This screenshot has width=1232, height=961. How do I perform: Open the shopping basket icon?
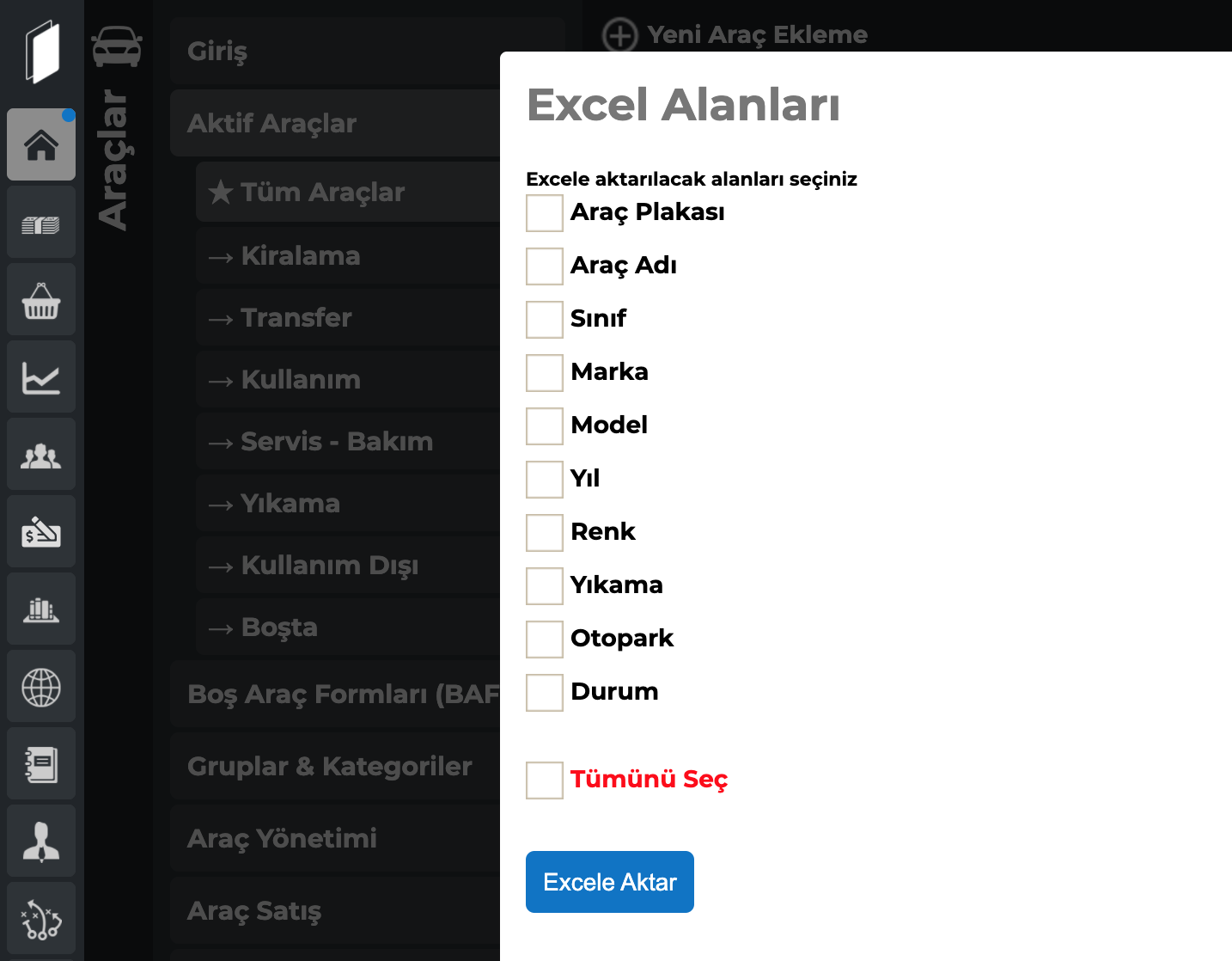41,300
